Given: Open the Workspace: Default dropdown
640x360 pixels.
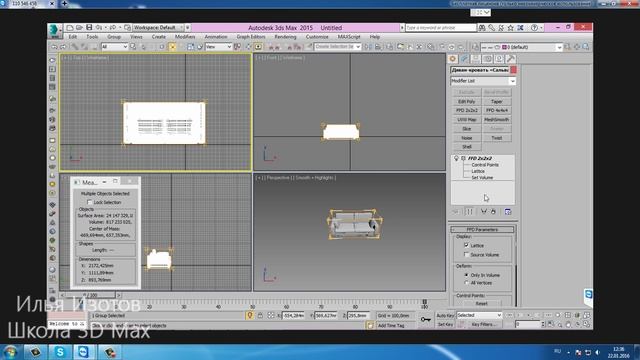Looking at the screenshot, I should click(158, 28).
